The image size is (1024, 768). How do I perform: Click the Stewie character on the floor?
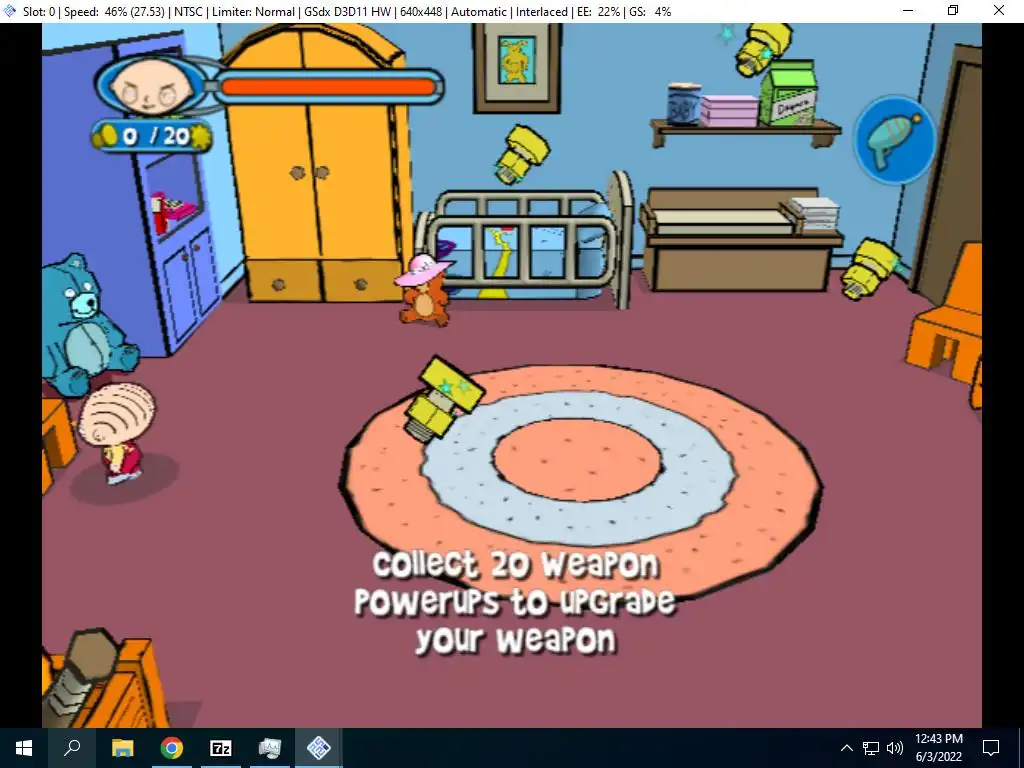[x=118, y=434]
